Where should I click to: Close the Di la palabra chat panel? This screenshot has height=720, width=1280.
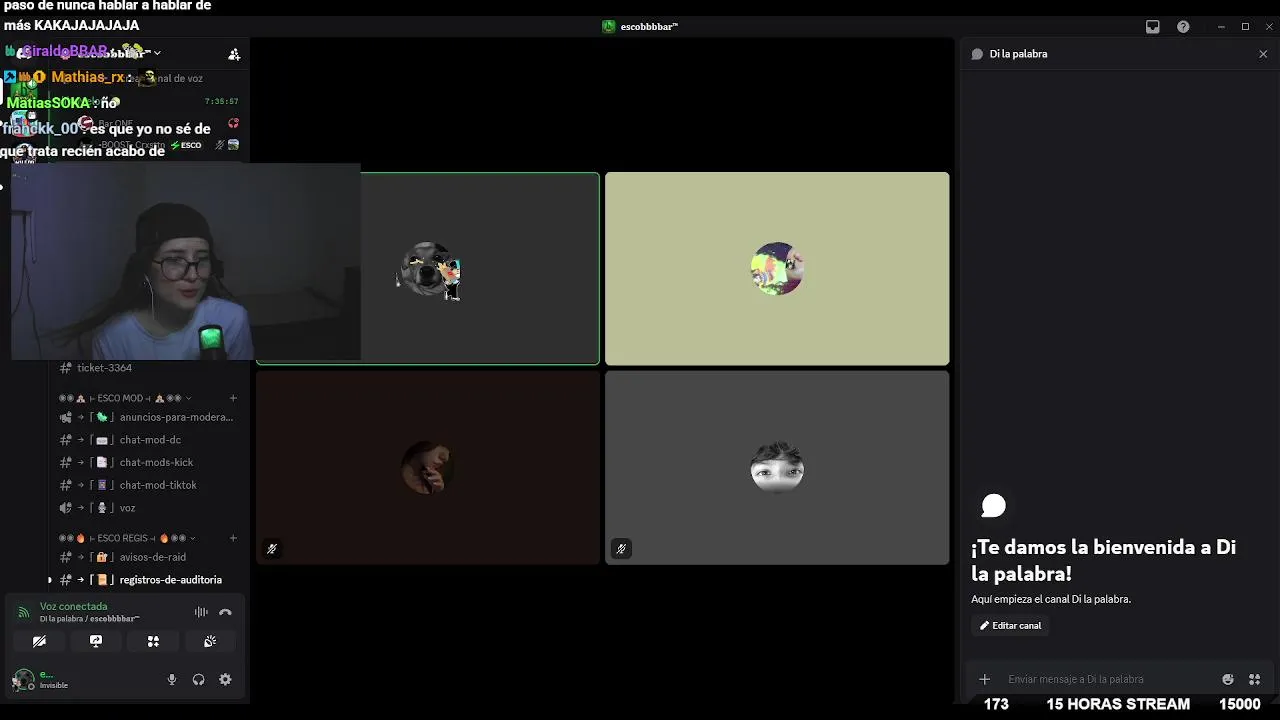point(1263,54)
